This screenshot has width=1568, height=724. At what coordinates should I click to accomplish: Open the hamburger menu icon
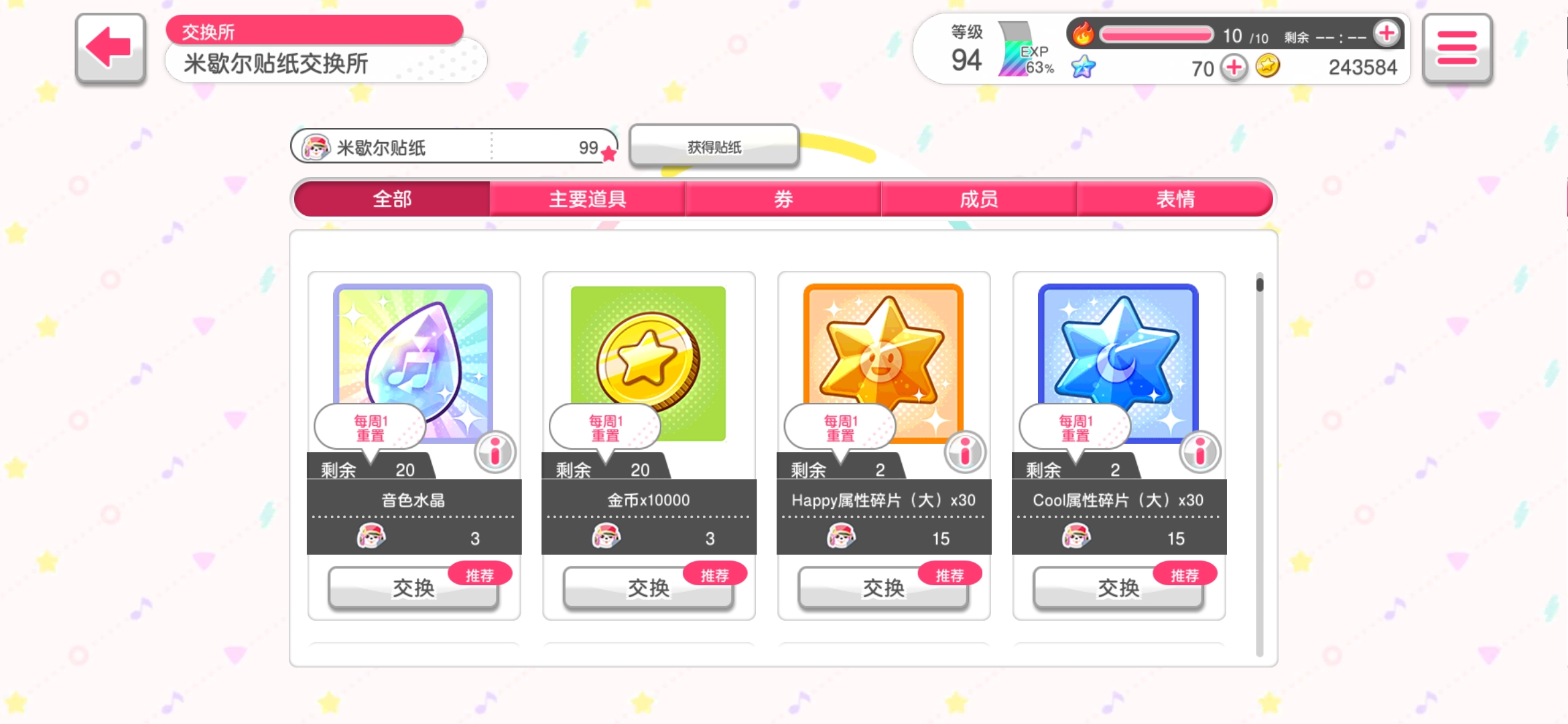(x=1457, y=49)
